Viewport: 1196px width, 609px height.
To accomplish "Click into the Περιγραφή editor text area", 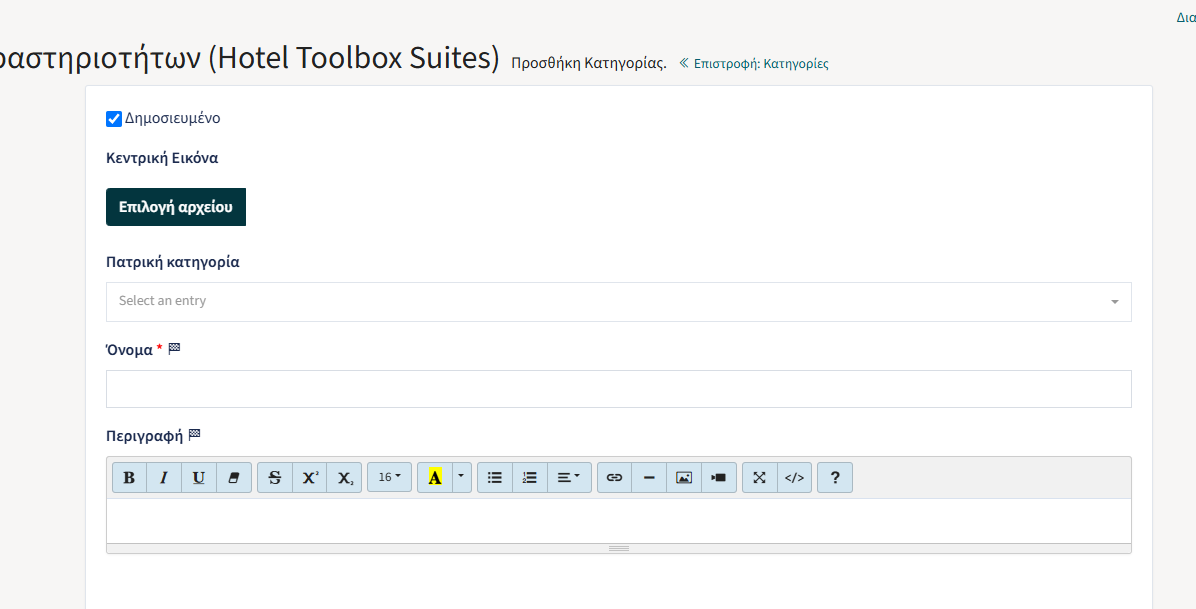I will coord(619,521).
